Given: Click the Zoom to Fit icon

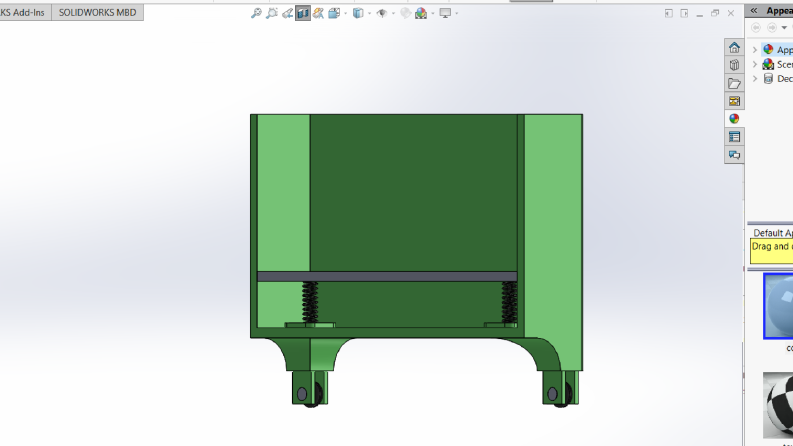Looking at the screenshot, I should 256,13.
